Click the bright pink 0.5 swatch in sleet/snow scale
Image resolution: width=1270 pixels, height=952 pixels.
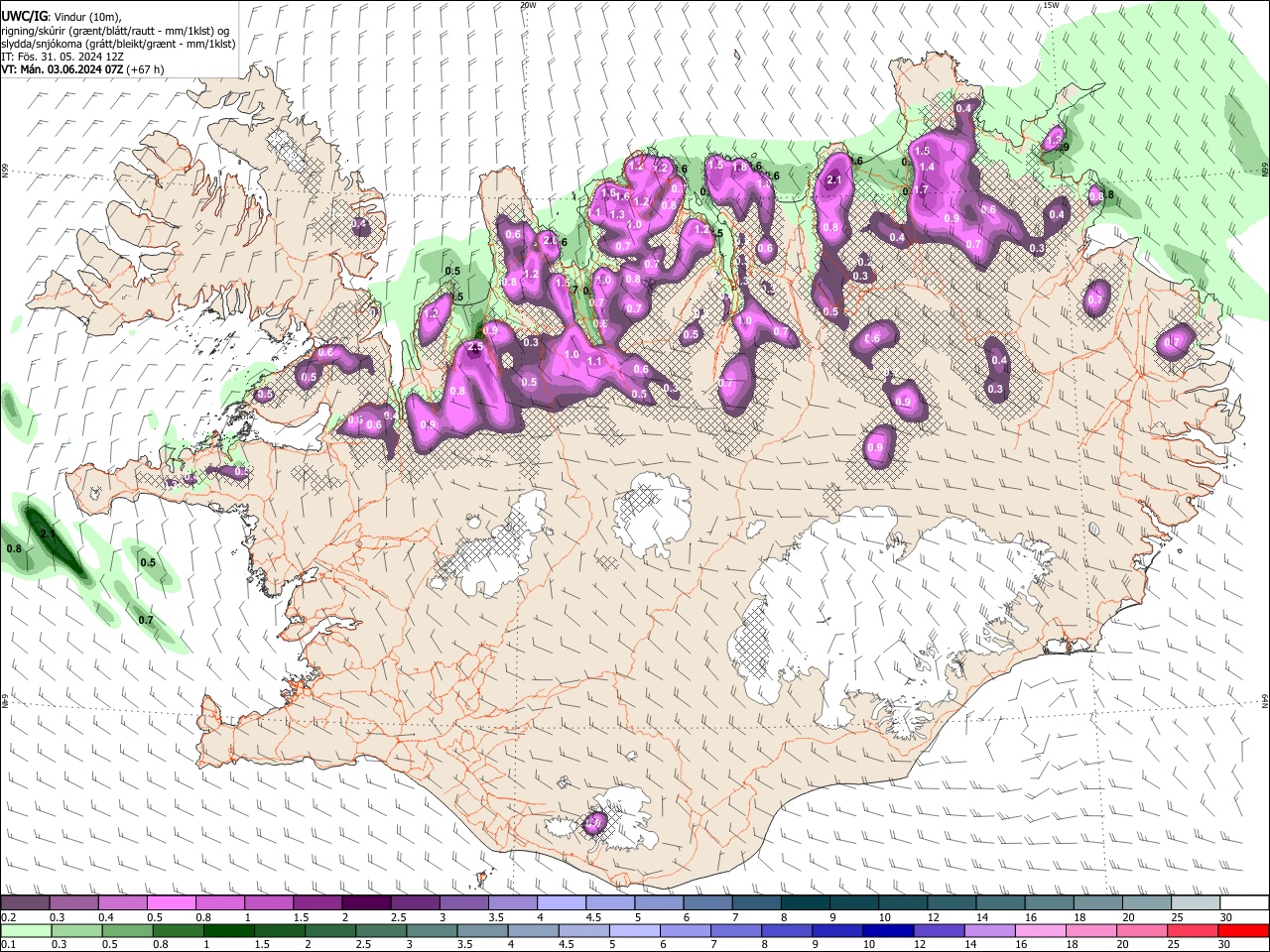[x=171, y=903]
